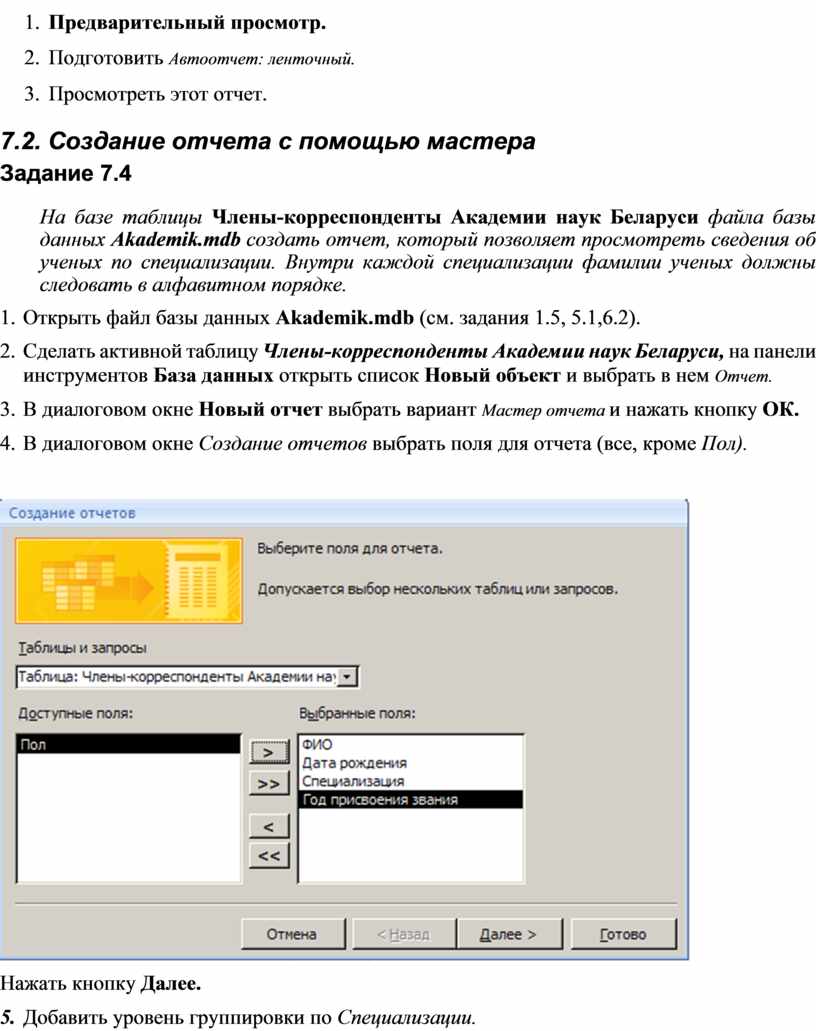Click the Отмена button

click(293, 934)
